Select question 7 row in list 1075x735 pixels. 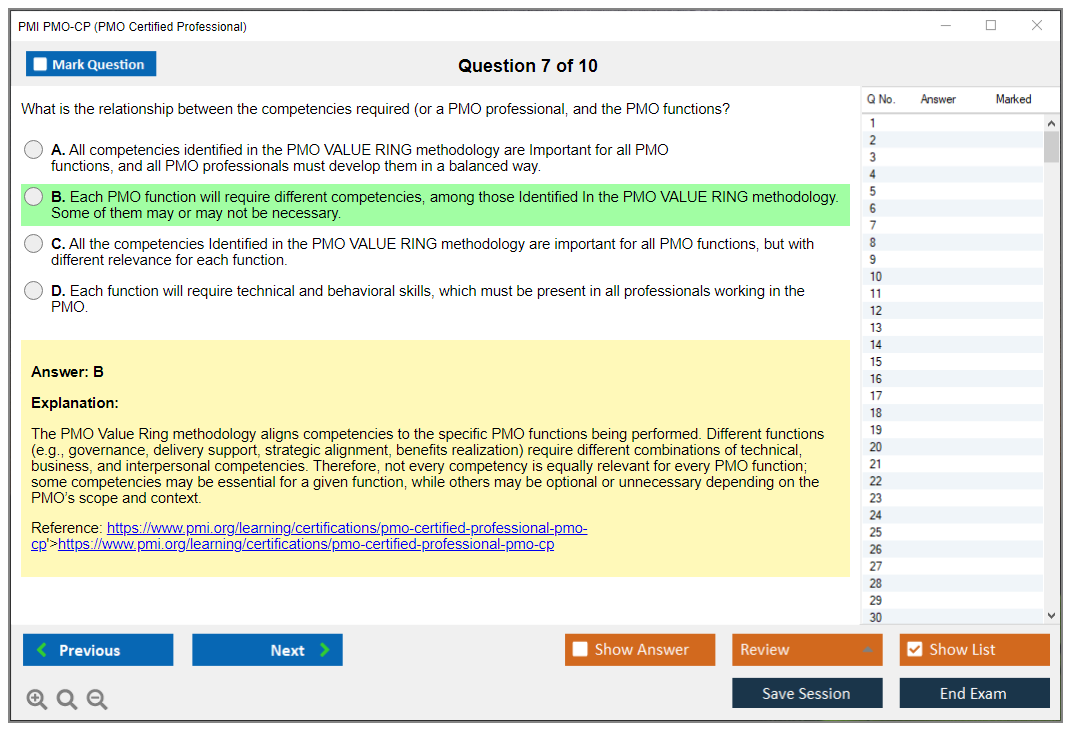pyautogui.click(x=950, y=225)
